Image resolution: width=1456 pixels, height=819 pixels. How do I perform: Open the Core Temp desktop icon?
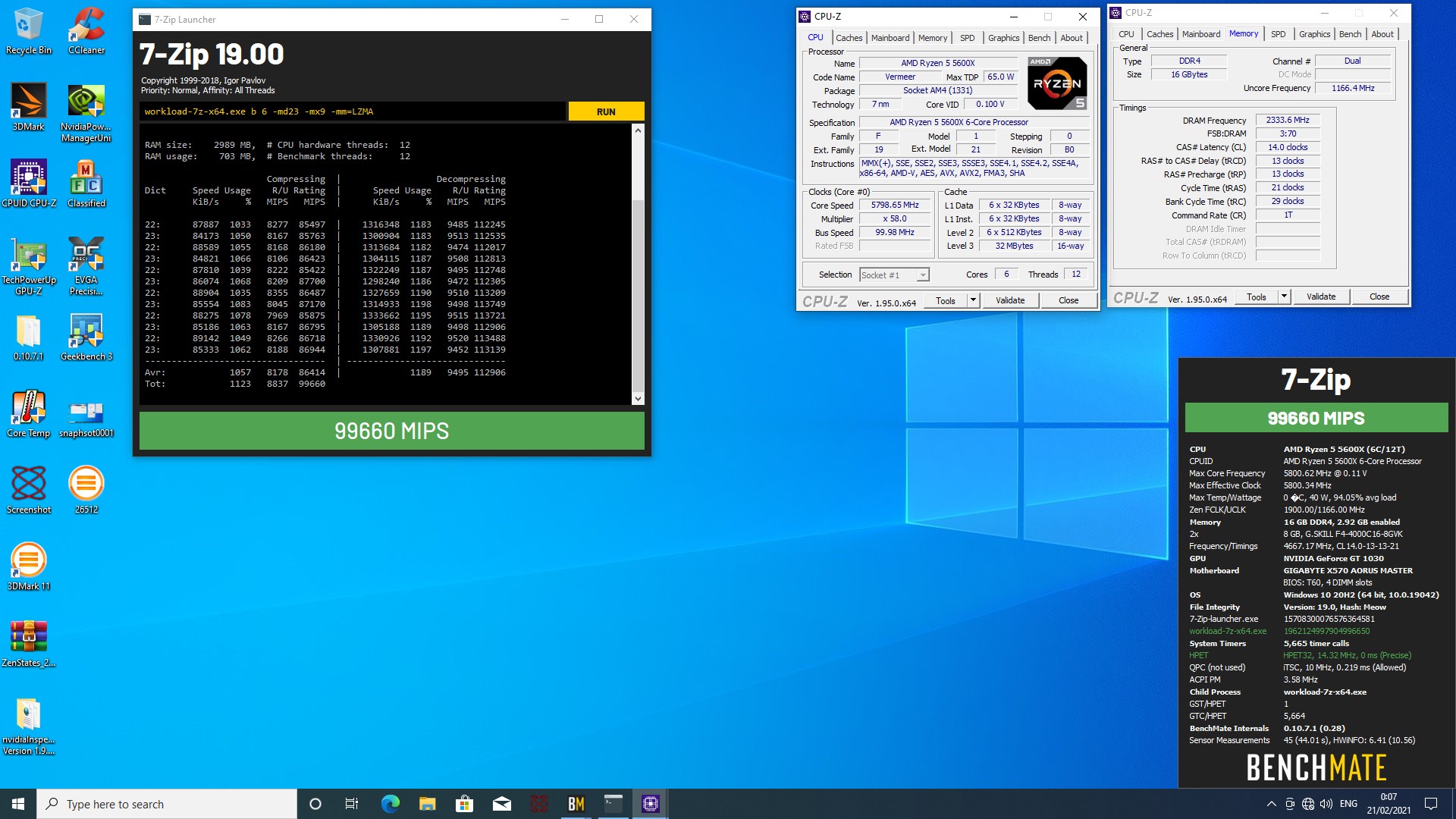[29, 413]
